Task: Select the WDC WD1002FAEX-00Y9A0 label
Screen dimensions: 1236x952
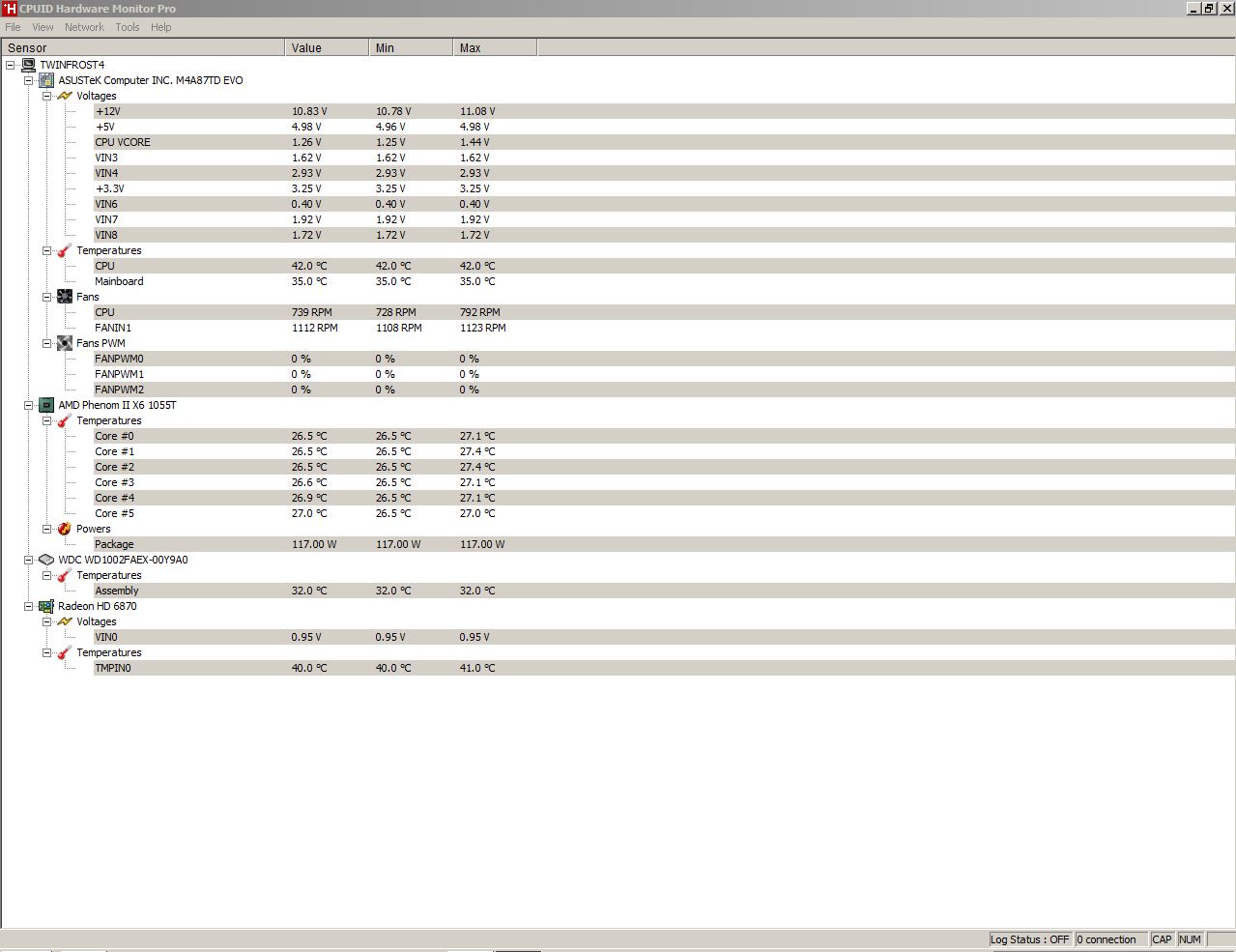Action: pos(123,560)
